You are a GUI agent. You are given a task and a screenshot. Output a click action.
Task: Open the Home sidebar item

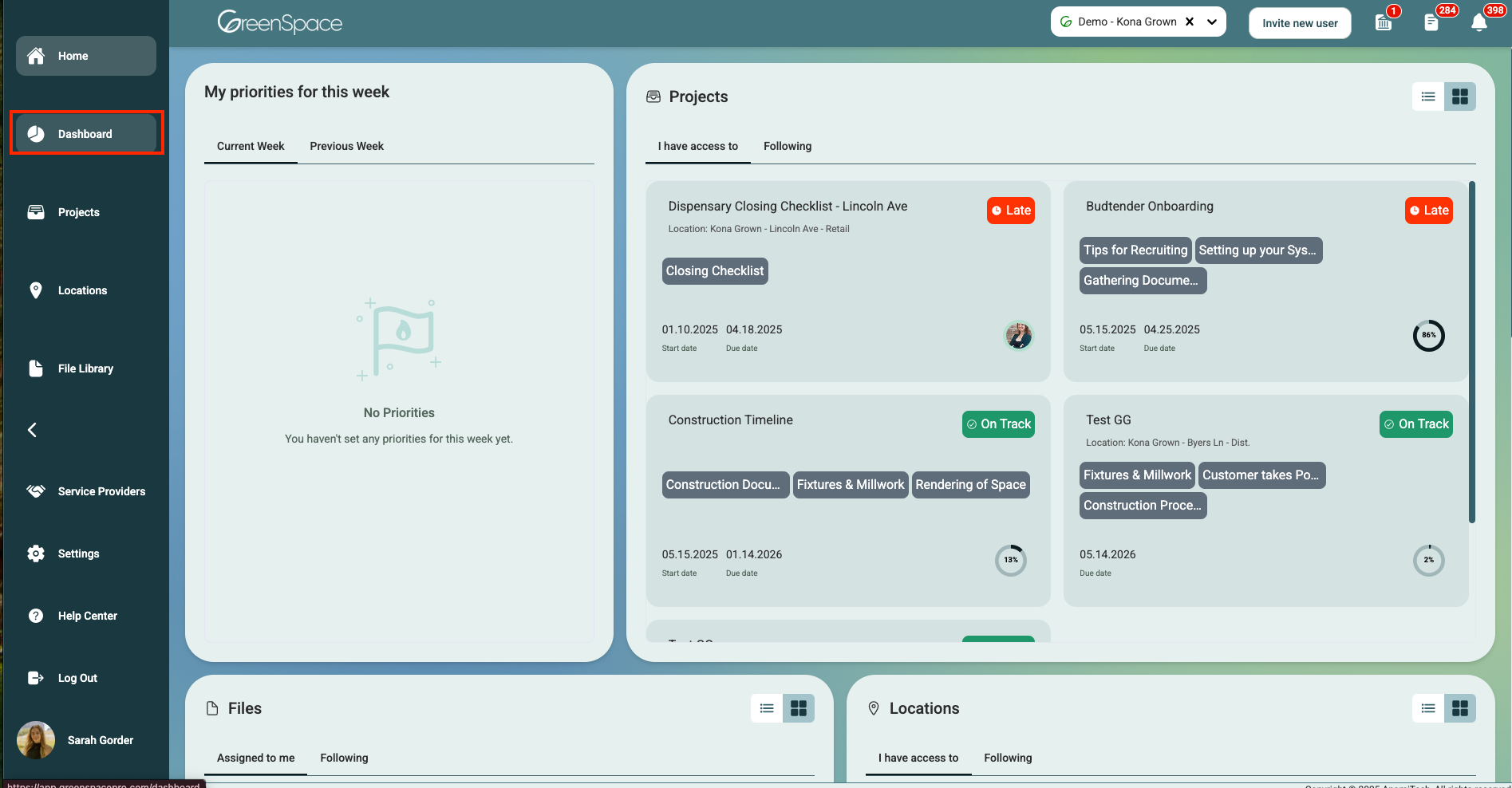tap(86, 56)
